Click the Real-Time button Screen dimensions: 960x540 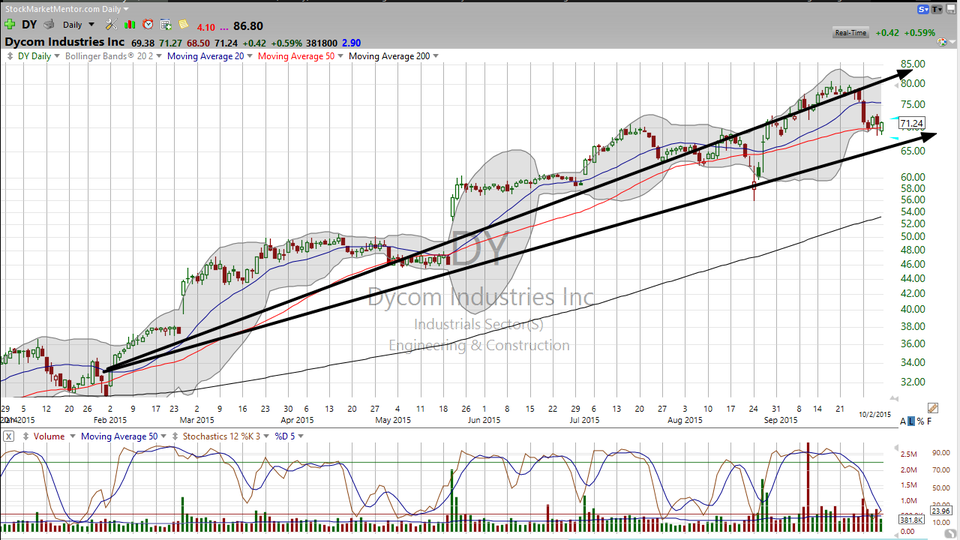(x=850, y=33)
